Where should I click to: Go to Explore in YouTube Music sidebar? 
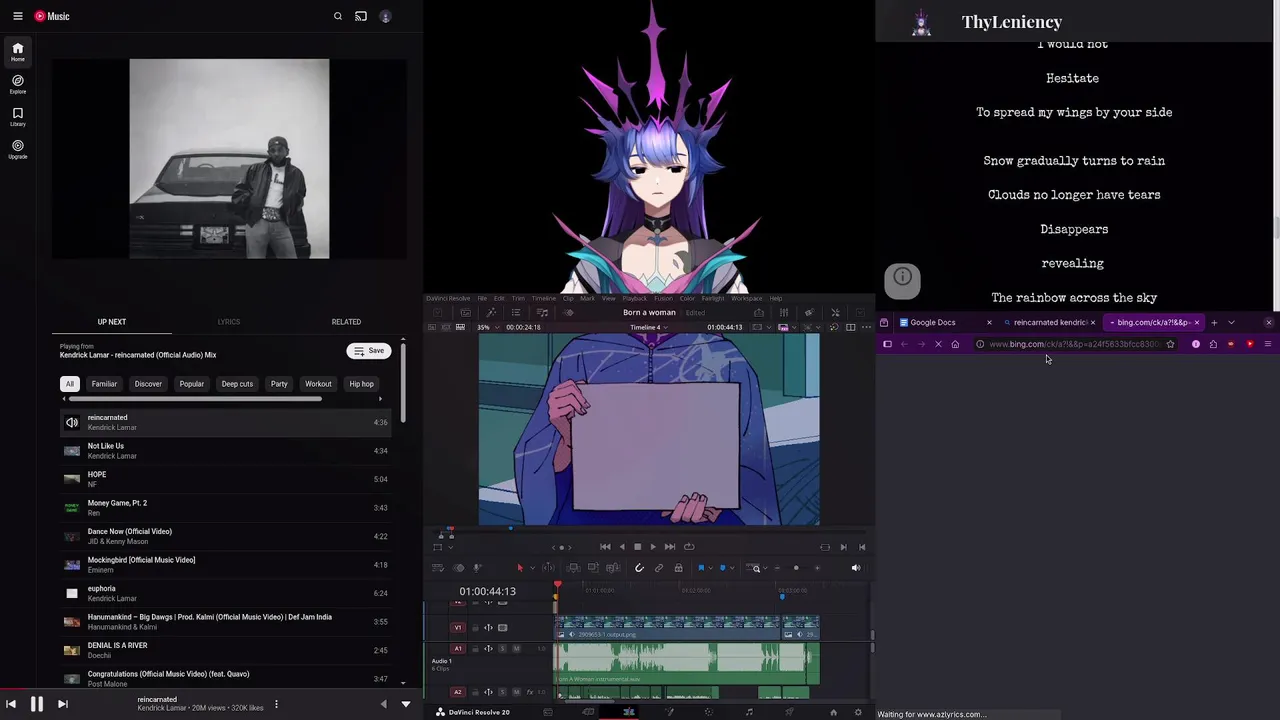18,84
